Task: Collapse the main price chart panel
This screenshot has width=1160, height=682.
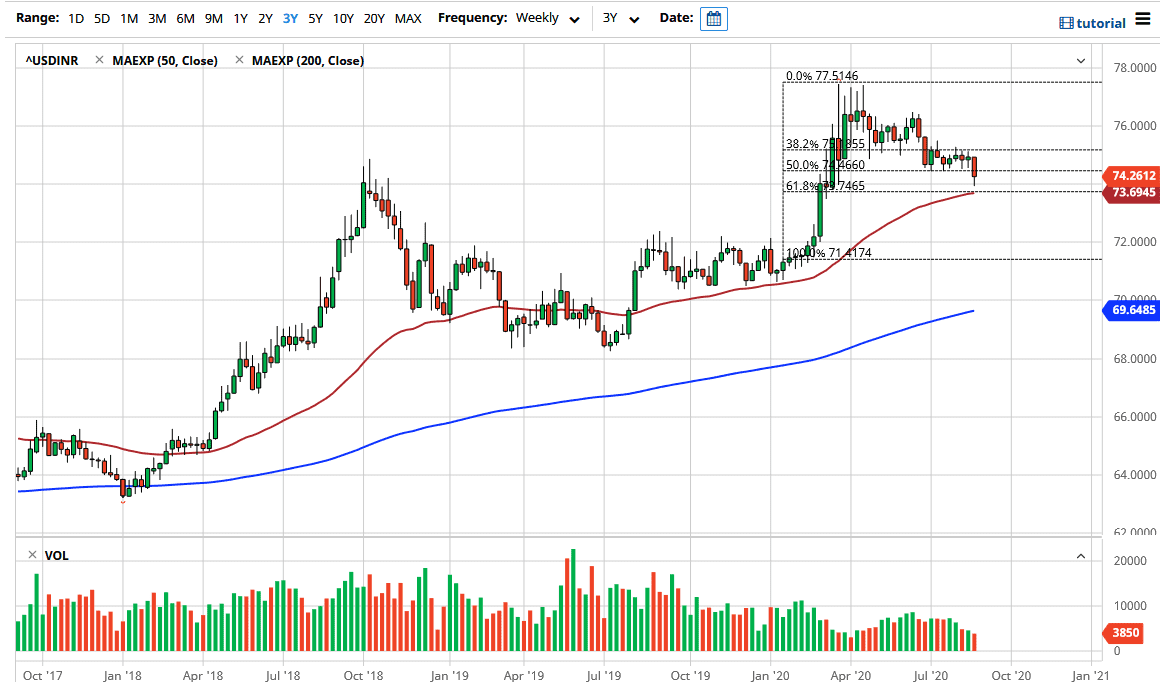Action: point(1080,60)
